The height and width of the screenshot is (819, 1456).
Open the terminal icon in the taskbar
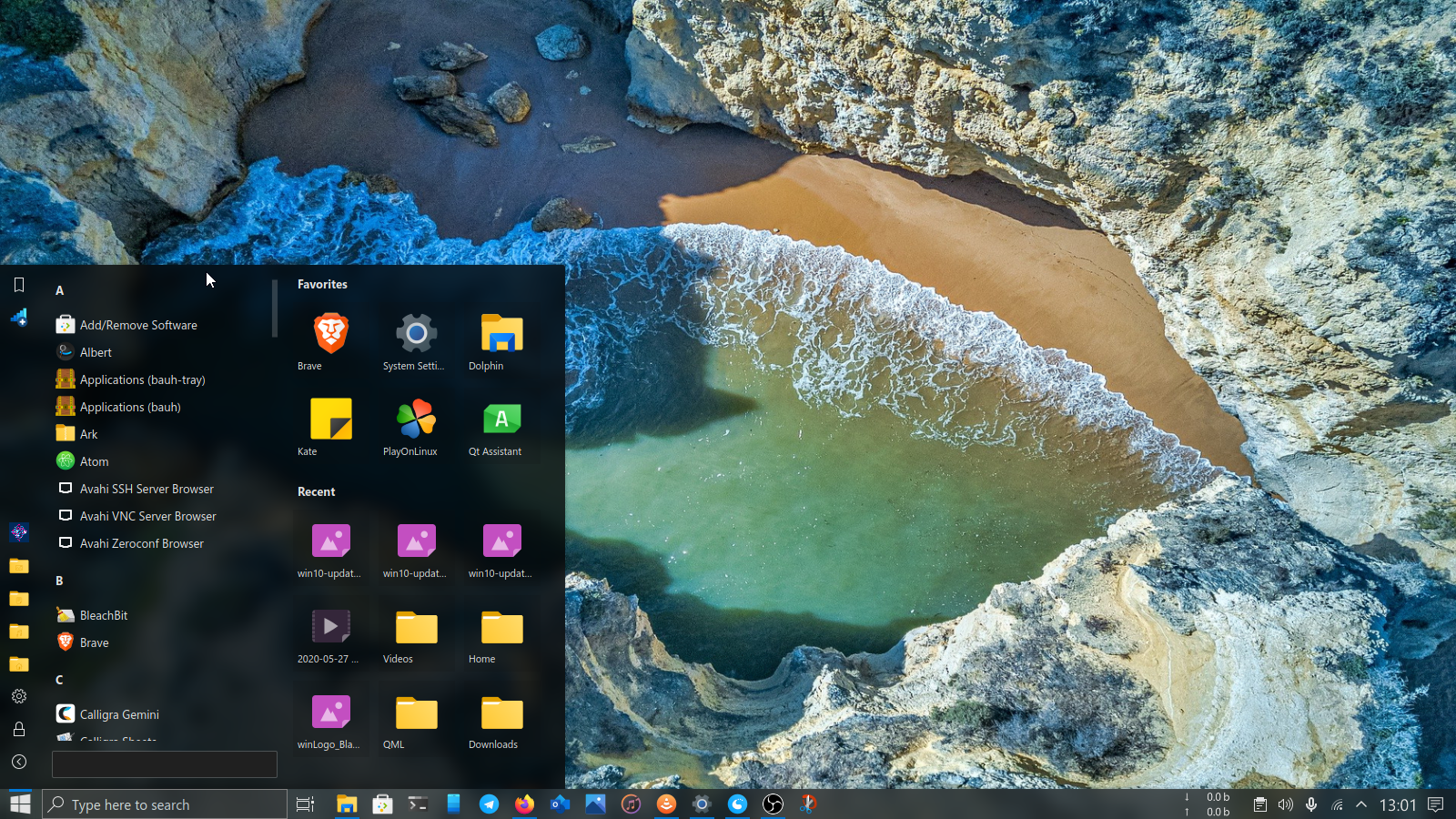click(x=418, y=804)
